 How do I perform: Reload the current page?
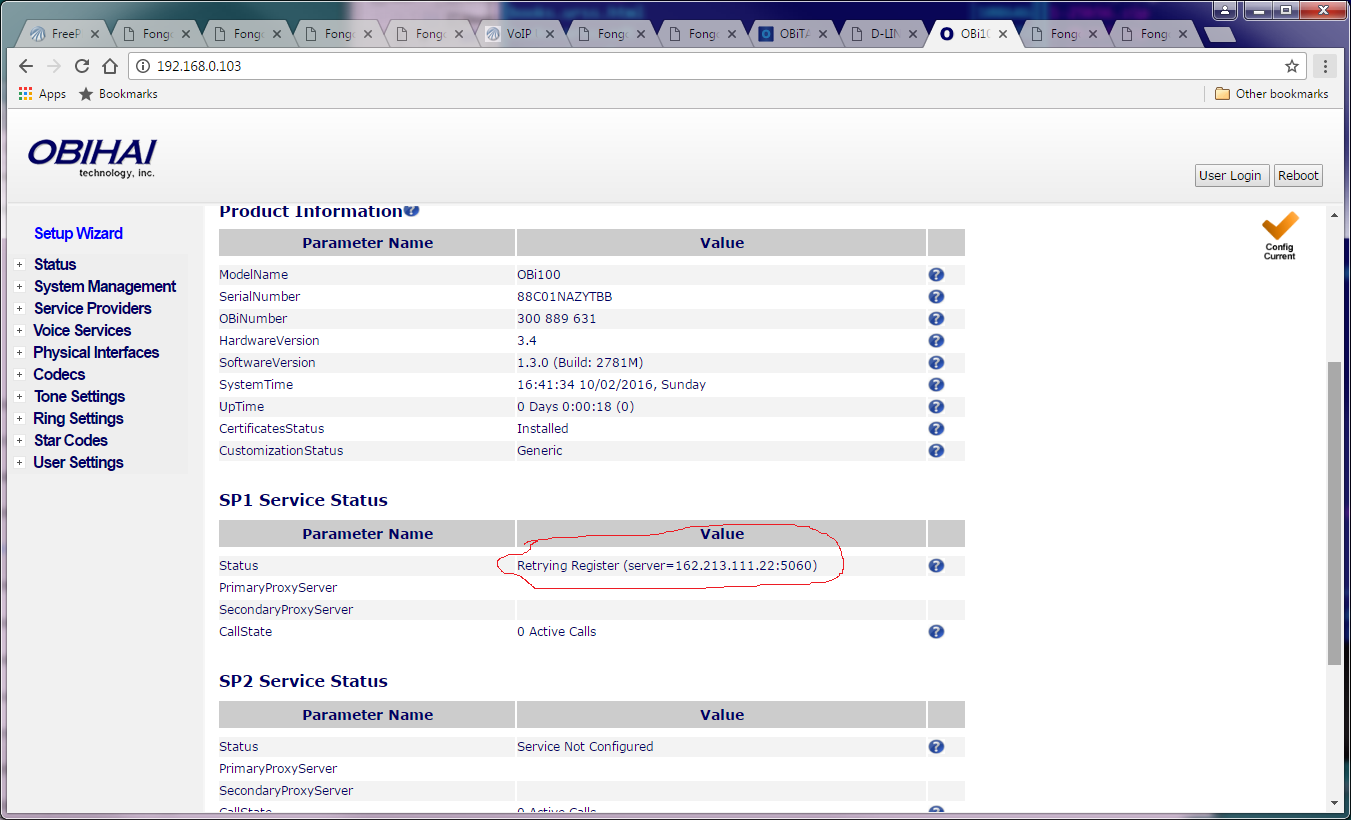(x=82, y=66)
